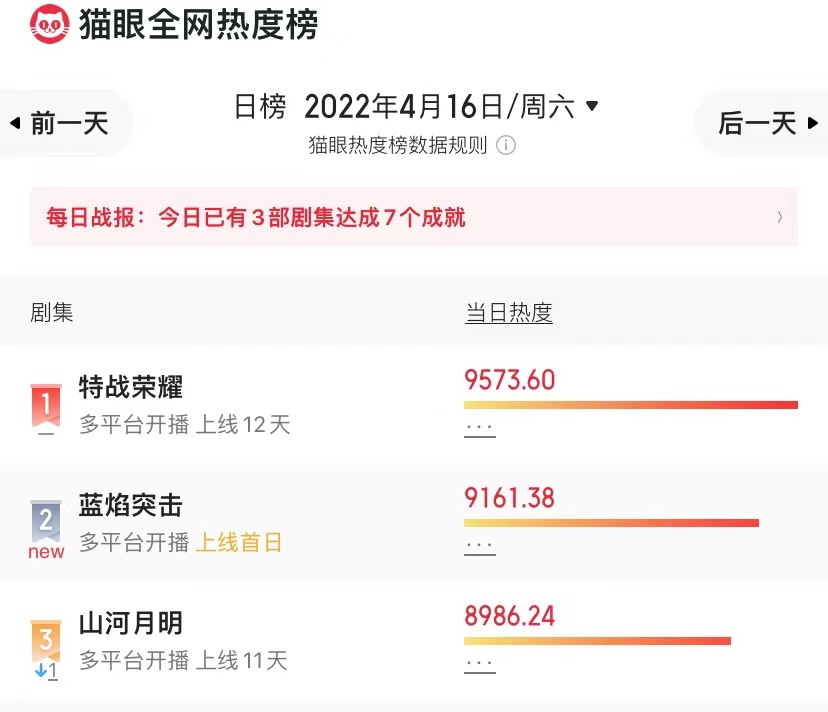Screen dimensions: 828x712
Task: Tap the left arrow beside 前一天
Action: [15, 123]
